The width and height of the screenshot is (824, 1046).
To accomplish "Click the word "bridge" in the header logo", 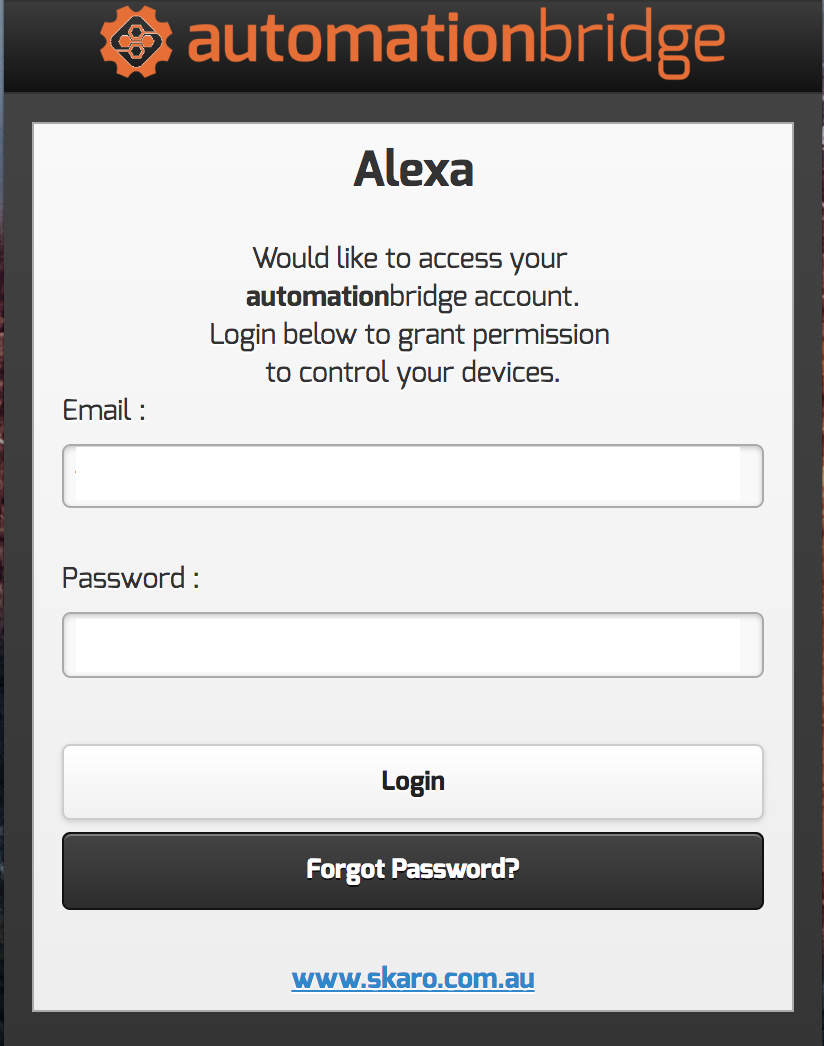I will (626, 41).
